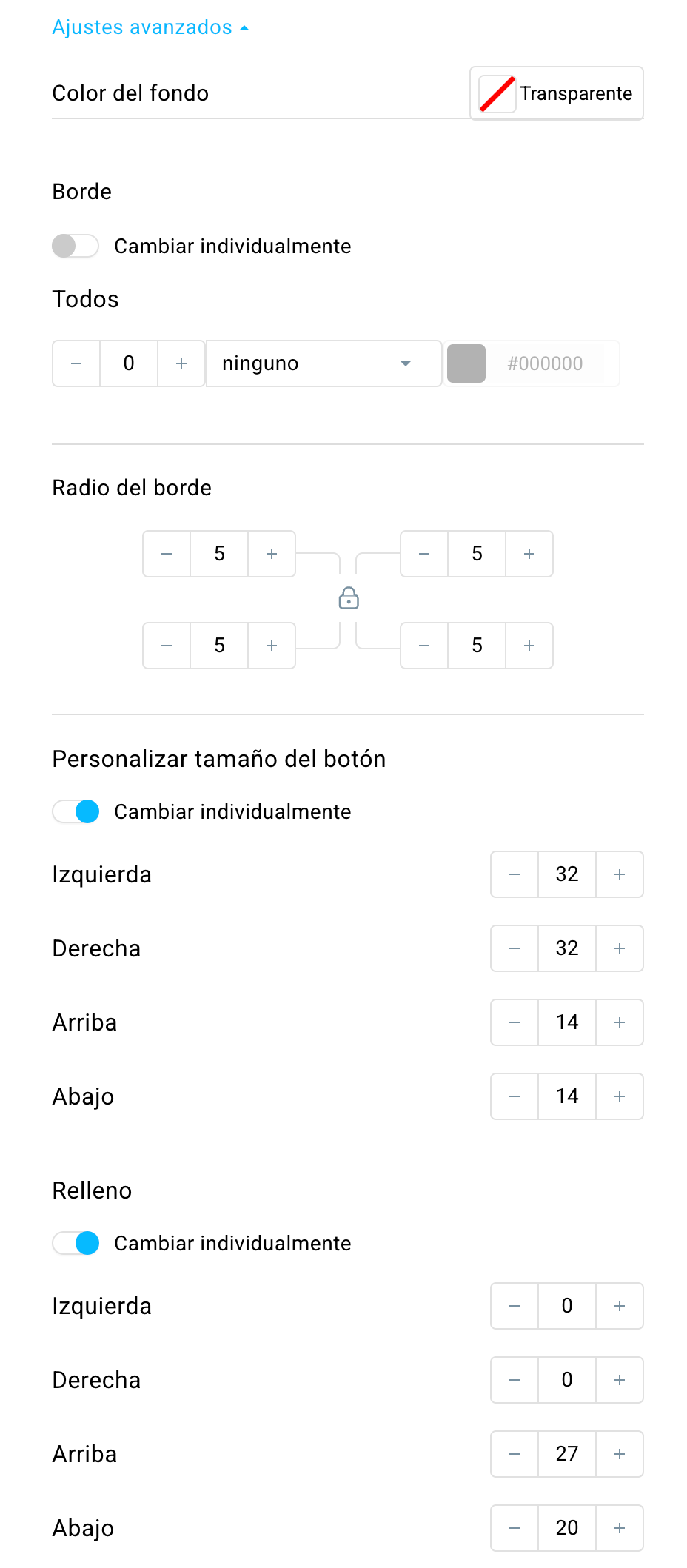The height and width of the screenshot is (1568, 687).
Task: Increase bottom-right border radius with plus
Action: pos(529,646)
